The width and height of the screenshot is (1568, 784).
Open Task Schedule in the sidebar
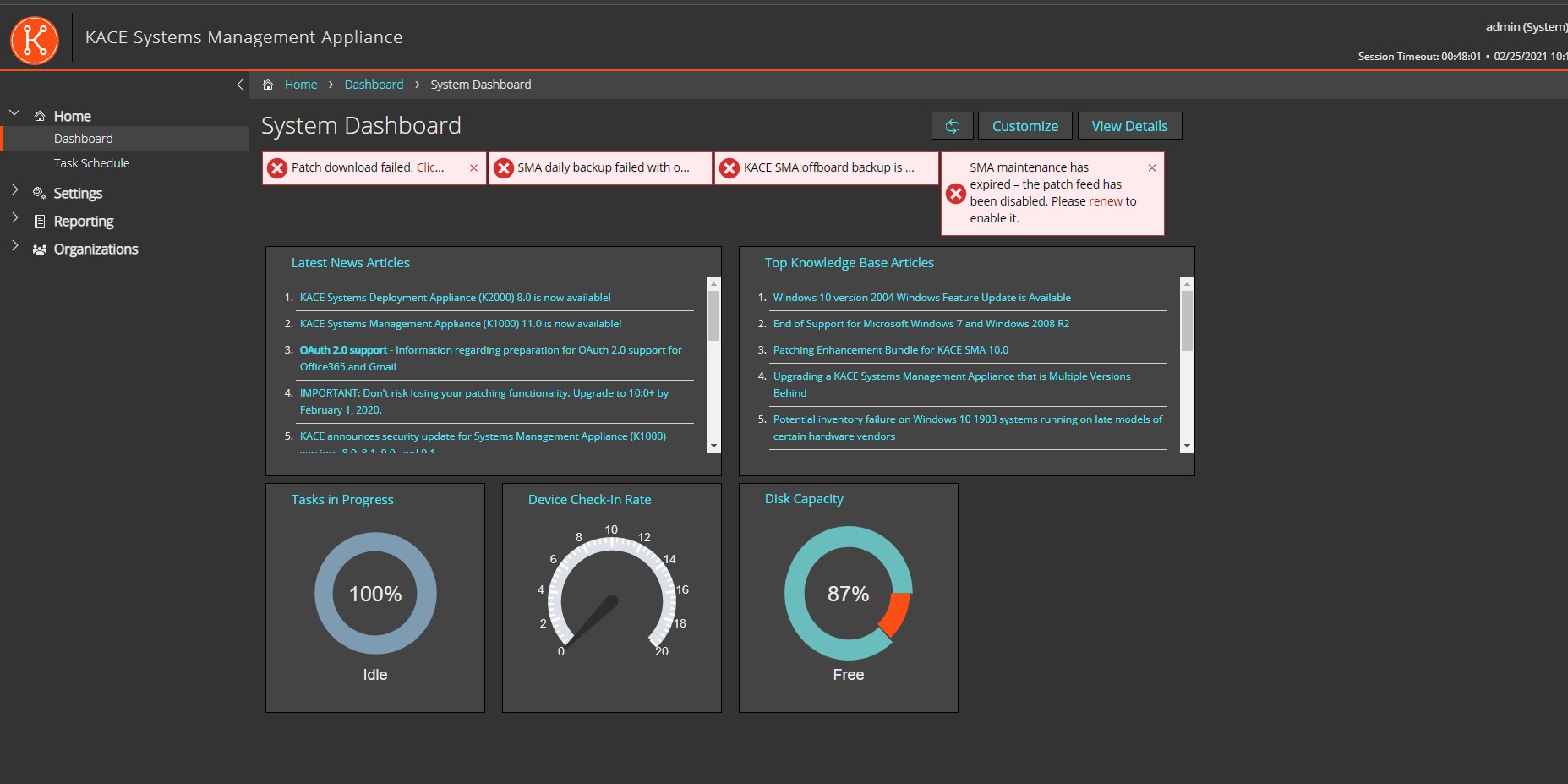(91, 163)
